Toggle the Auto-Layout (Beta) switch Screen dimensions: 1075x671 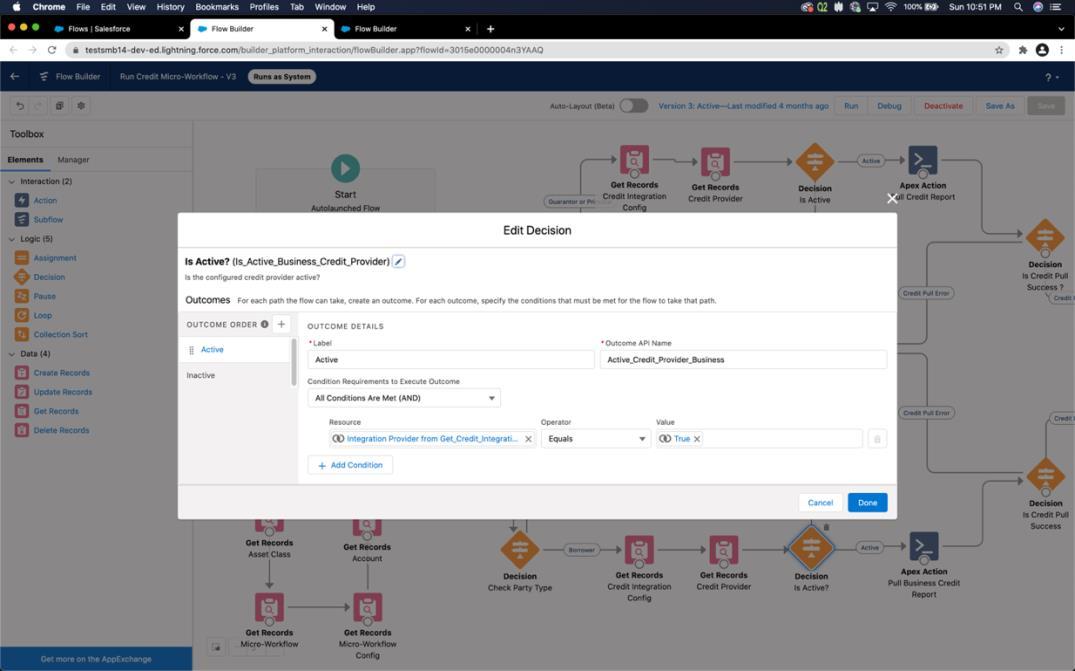click(633, 106)
